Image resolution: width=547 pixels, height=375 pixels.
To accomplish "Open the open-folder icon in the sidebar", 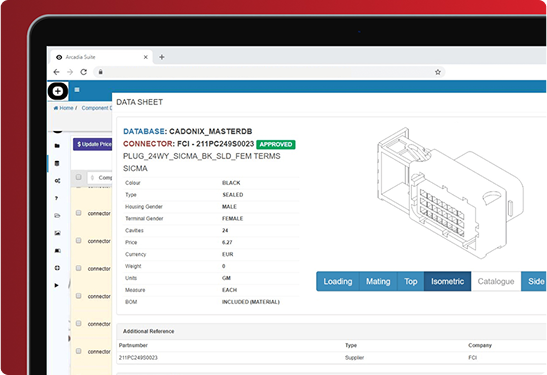I will [58, 215].
